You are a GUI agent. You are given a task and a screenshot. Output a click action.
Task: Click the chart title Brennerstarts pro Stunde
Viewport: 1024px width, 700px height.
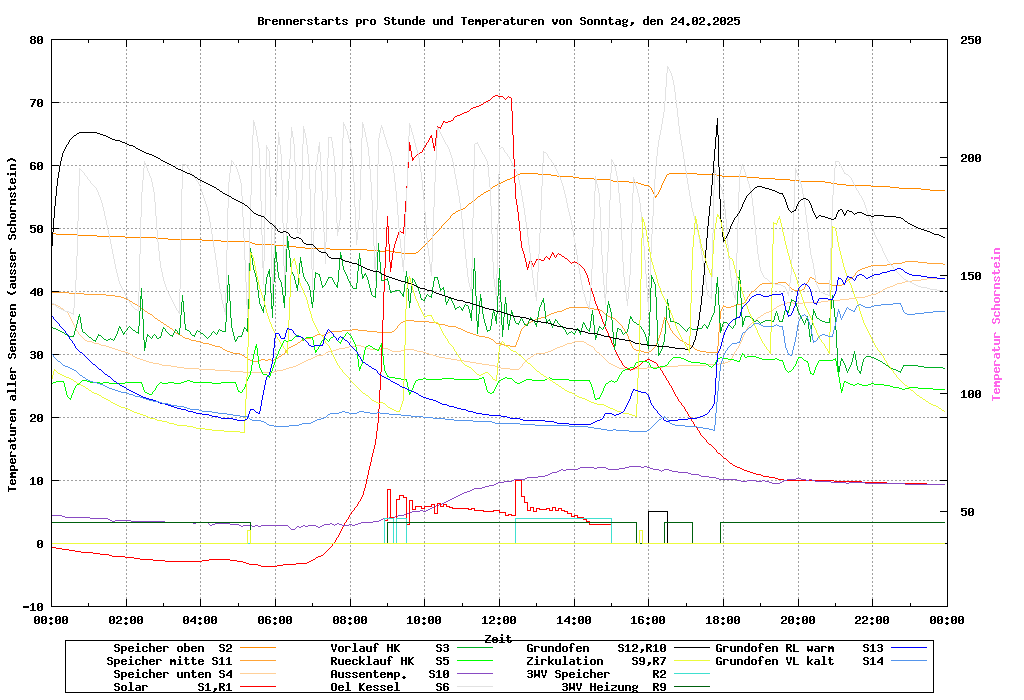click(498, 20)
